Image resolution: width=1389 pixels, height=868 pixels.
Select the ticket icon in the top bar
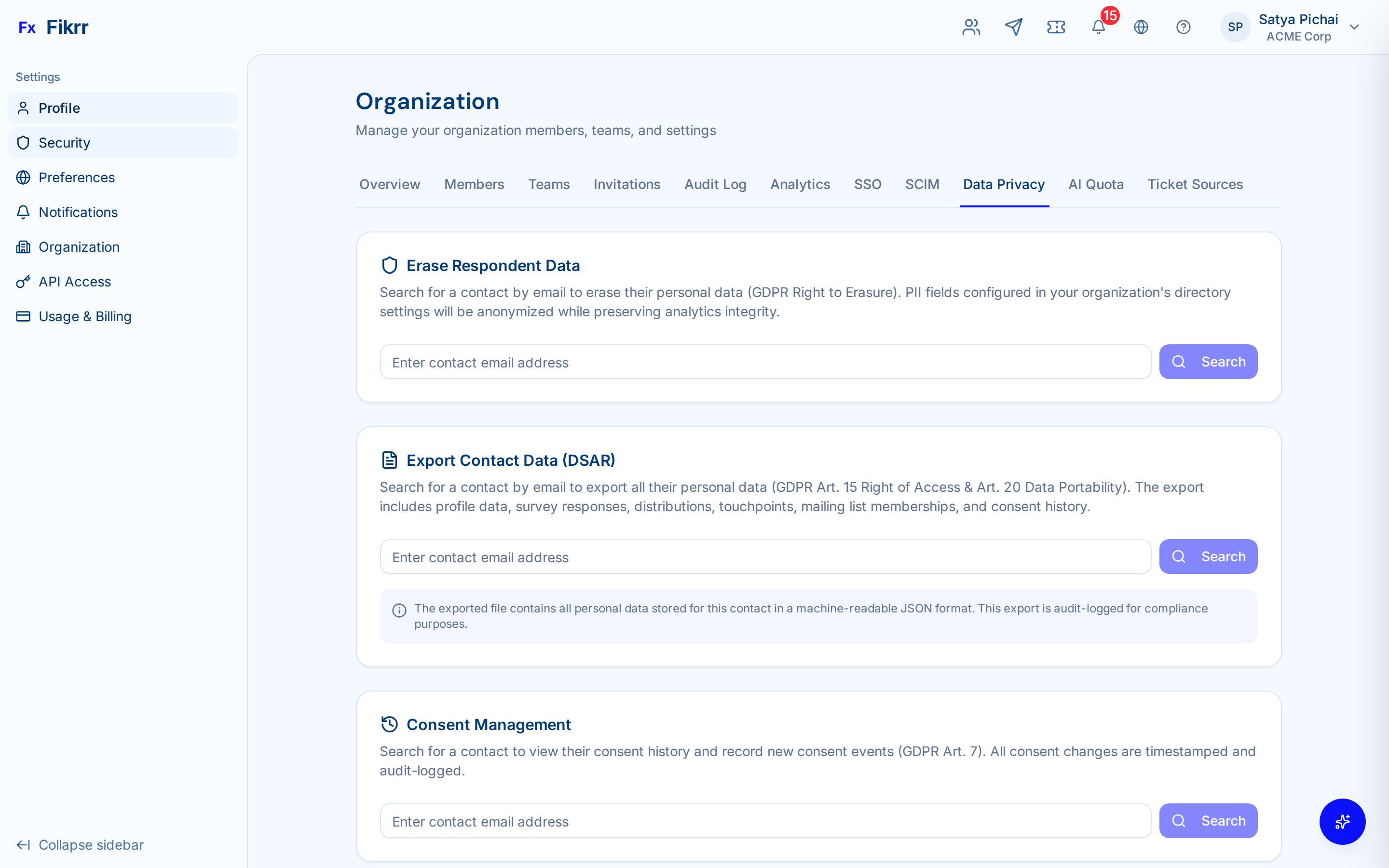(1056, 27)
